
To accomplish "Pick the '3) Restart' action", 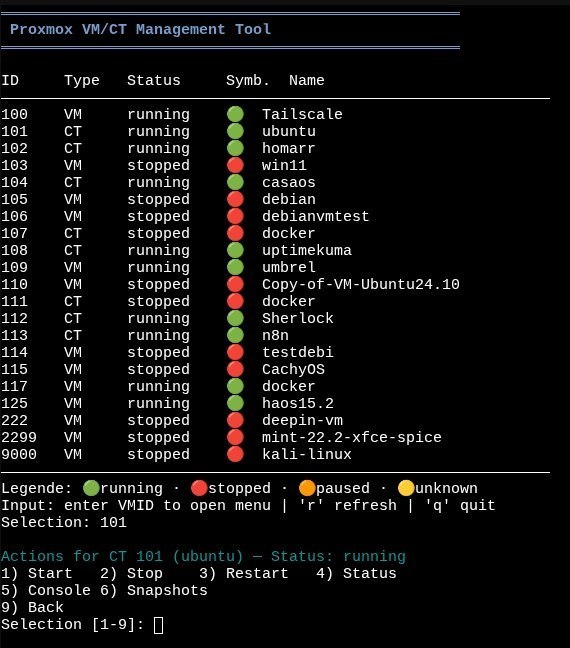I will tap(243, 573).
